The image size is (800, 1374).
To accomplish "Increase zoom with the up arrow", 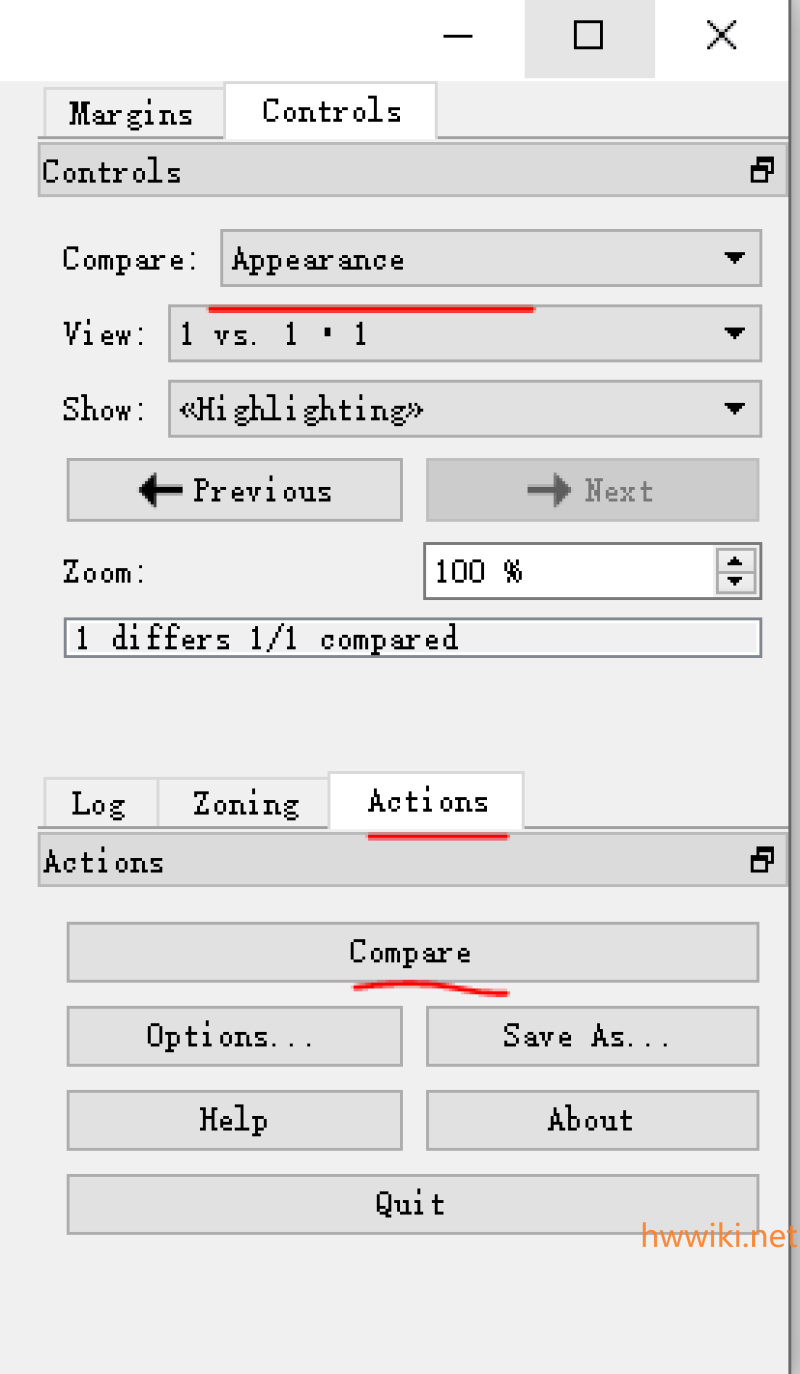I will click(736, 561).
